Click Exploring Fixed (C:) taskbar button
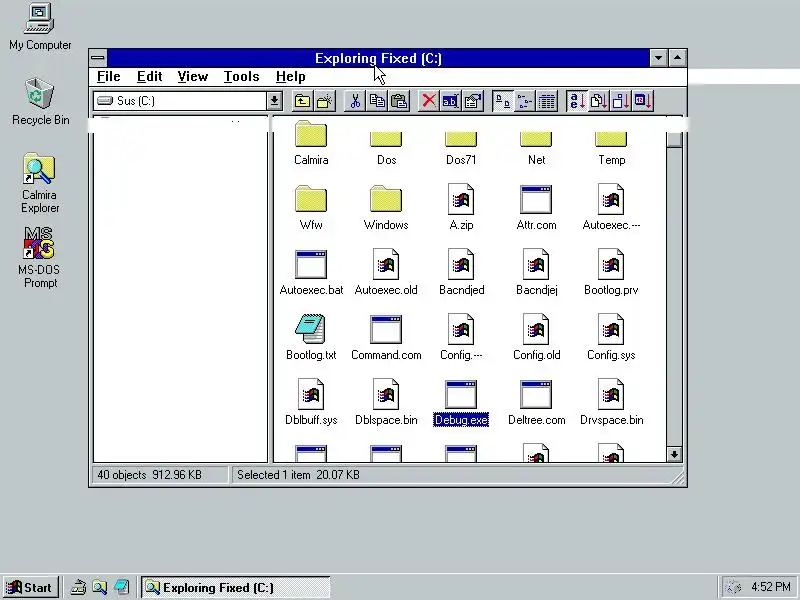 tap(236, 587)
